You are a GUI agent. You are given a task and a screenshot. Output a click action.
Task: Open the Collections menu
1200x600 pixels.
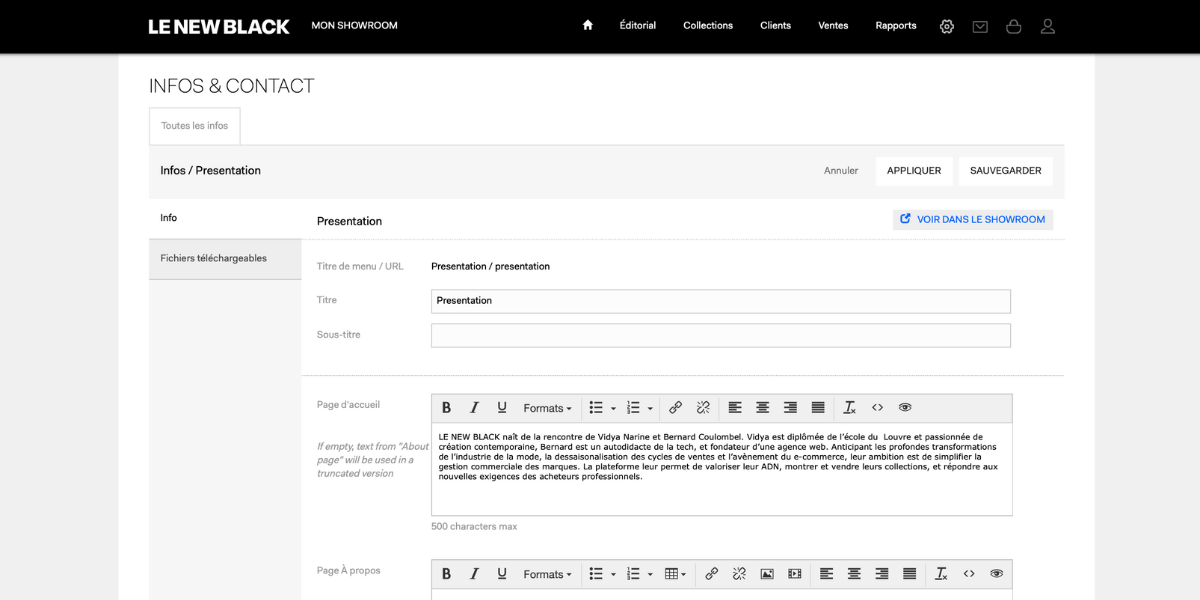(708, 26)
